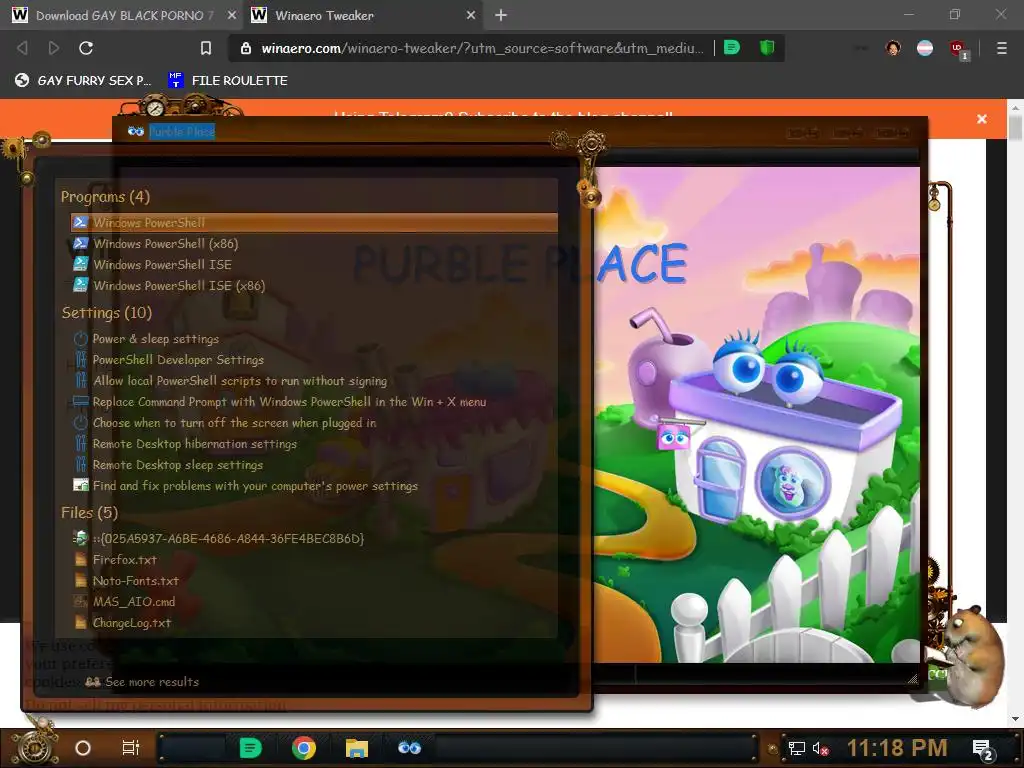The width and height of the screenshot is (1024, 768).
Task: Open the user profile avatar in the toolbar
Action: point(893,48)
